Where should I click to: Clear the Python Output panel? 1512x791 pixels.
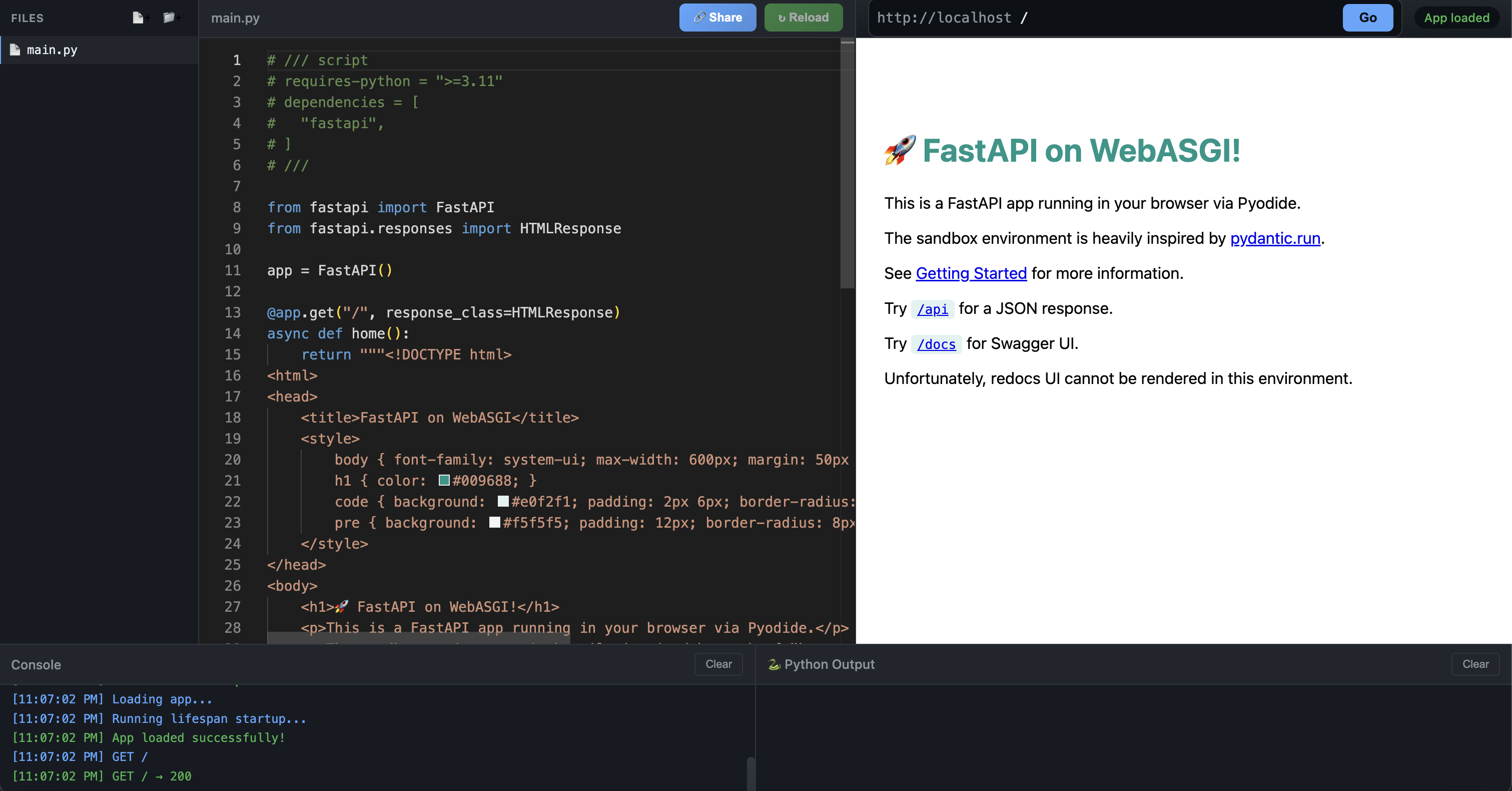[1475, 664]
